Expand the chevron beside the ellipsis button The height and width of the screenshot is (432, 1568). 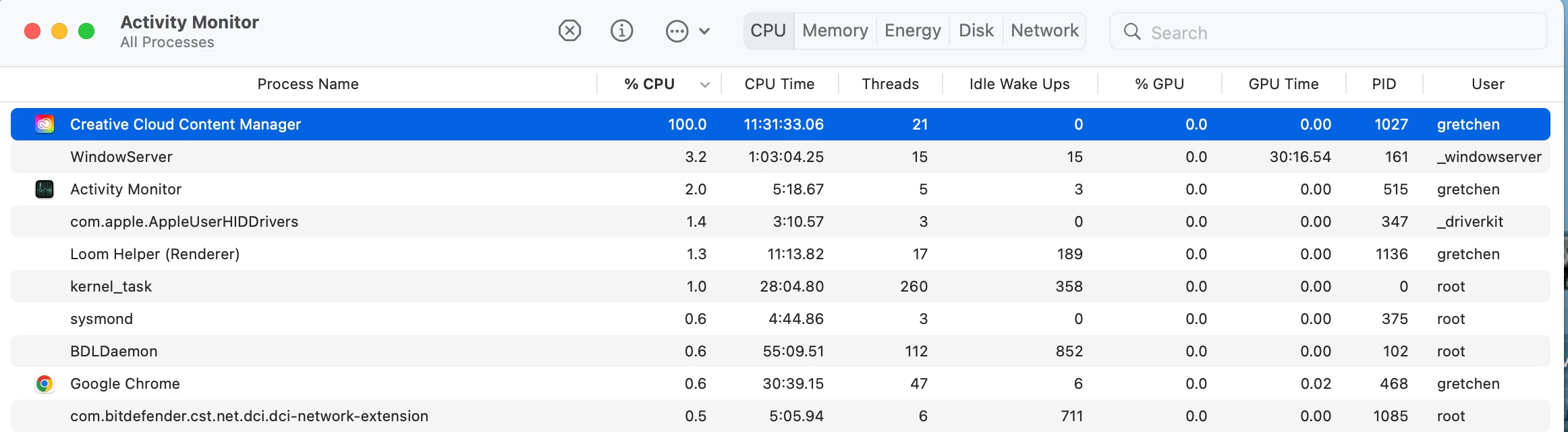(x=704, y=31)
